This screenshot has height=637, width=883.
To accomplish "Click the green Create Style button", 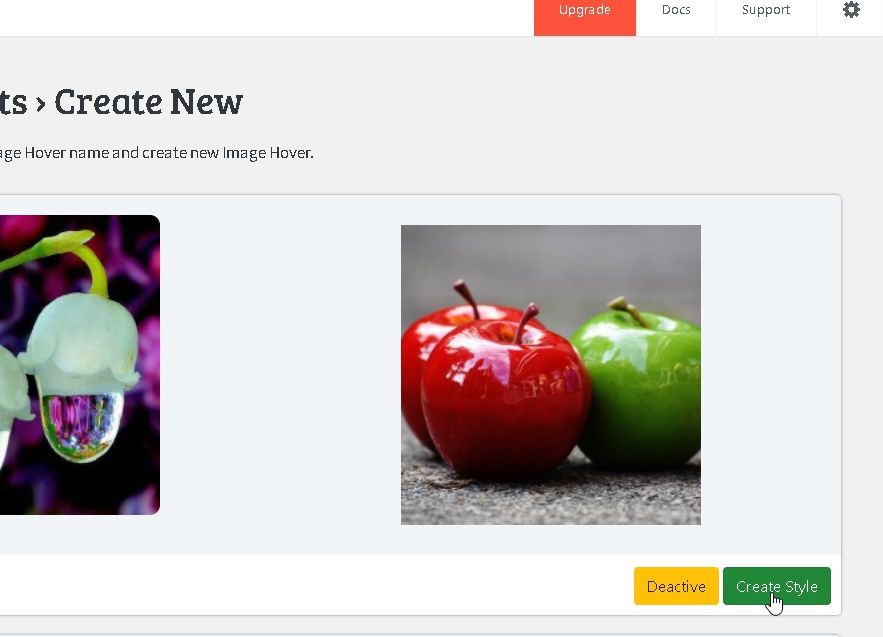I will [x=777, y=586].
